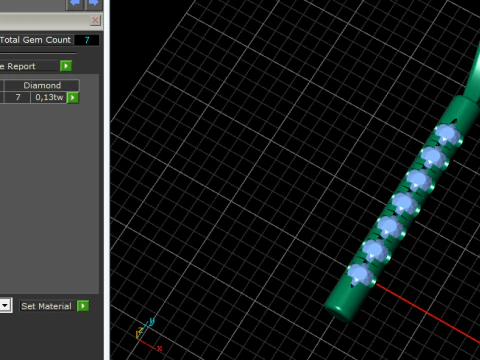This screenshot has height=360, width=480.
Task: Click the blue left arrow button
Action: 74,4
